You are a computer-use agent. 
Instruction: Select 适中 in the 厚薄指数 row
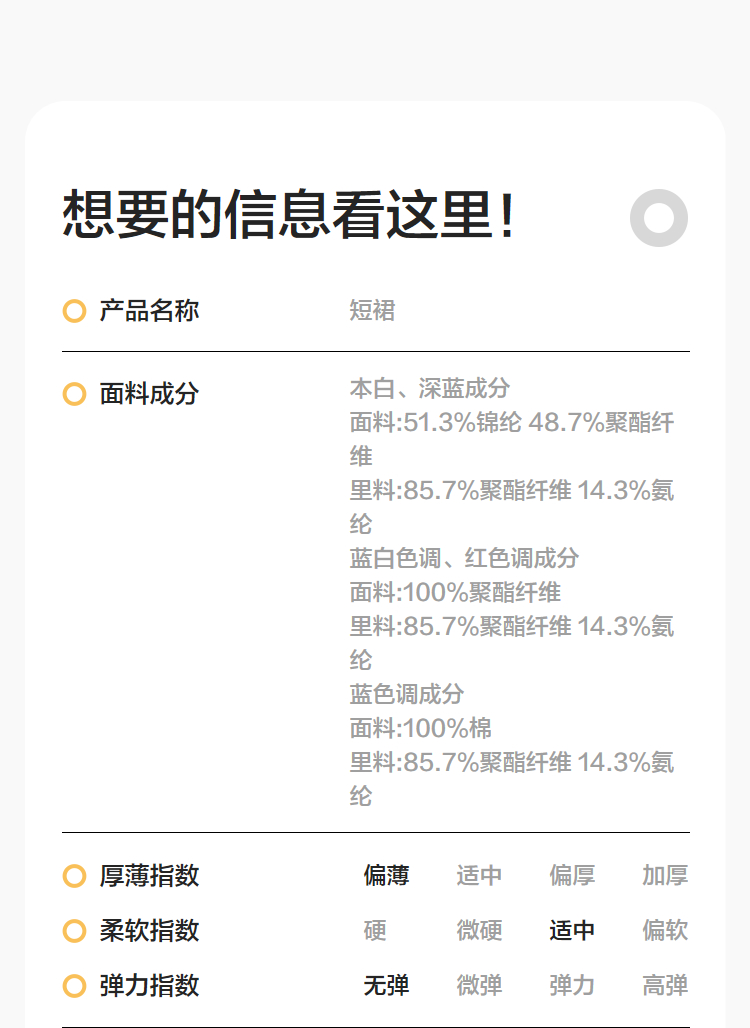[479, 876]
